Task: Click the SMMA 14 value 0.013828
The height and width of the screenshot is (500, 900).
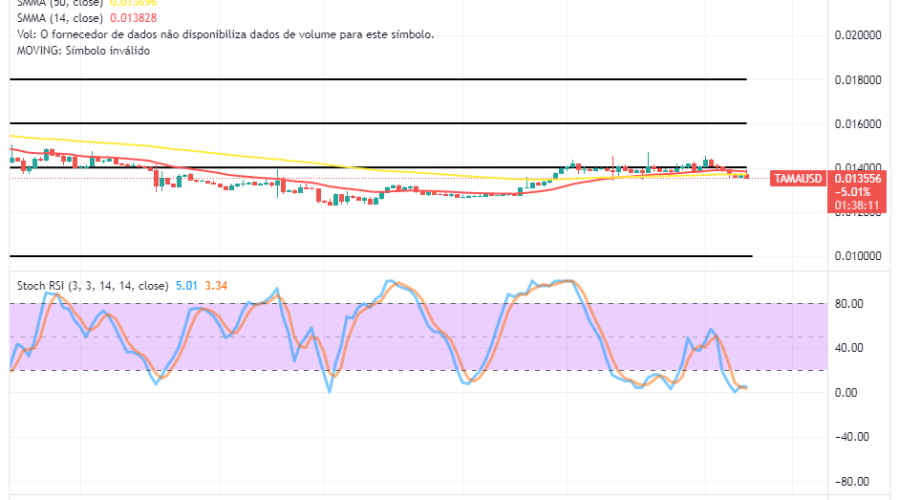Action: pyautogui.click(x=133, y=18)
